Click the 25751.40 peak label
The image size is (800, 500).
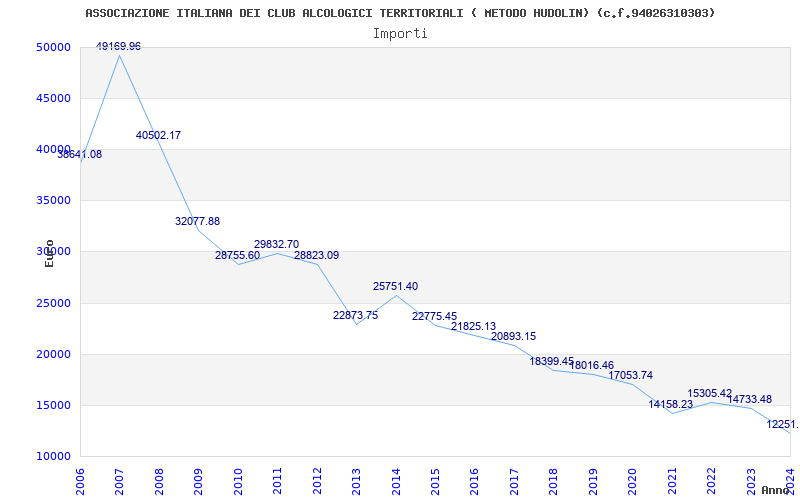click(x=395, y=287)
